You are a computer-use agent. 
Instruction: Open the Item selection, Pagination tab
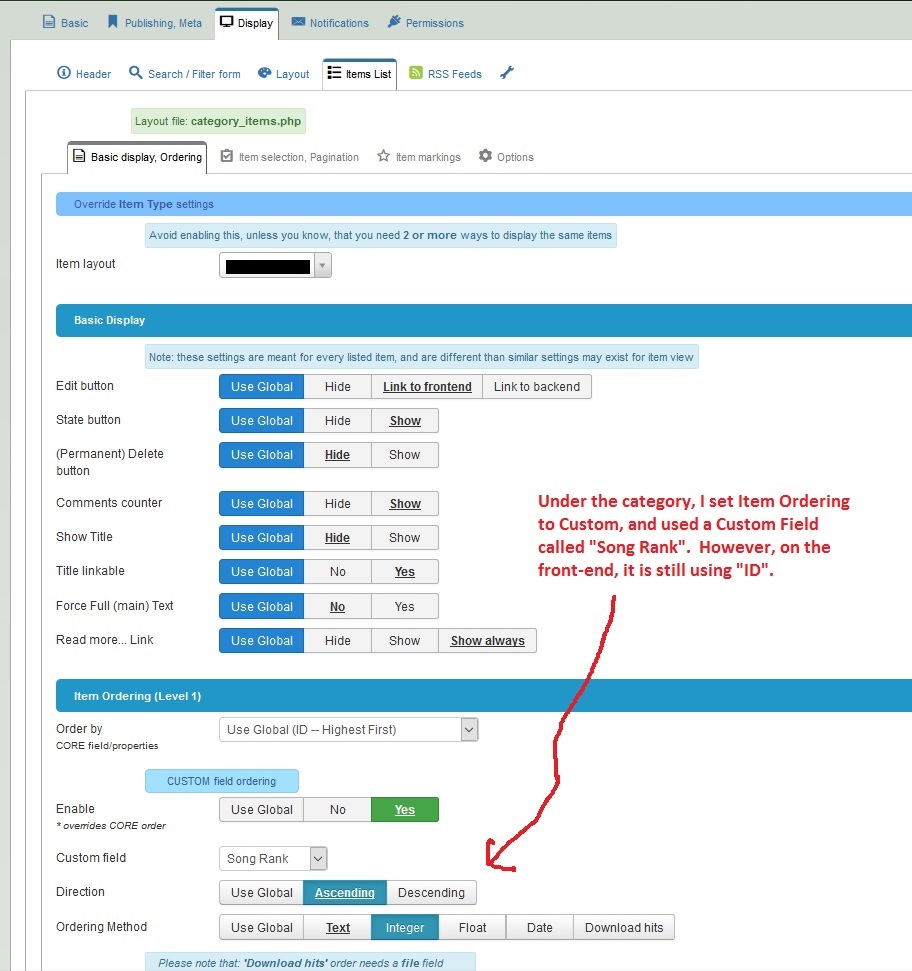289,157
